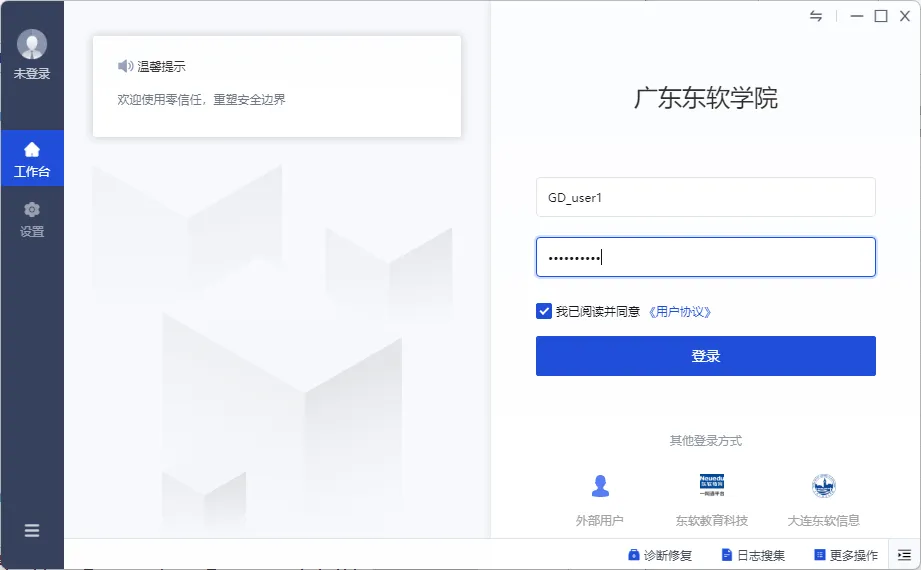Click the blue 登录 button
Image resolution: width=921 pixels, height=570 pixels.
pos(705,356)
